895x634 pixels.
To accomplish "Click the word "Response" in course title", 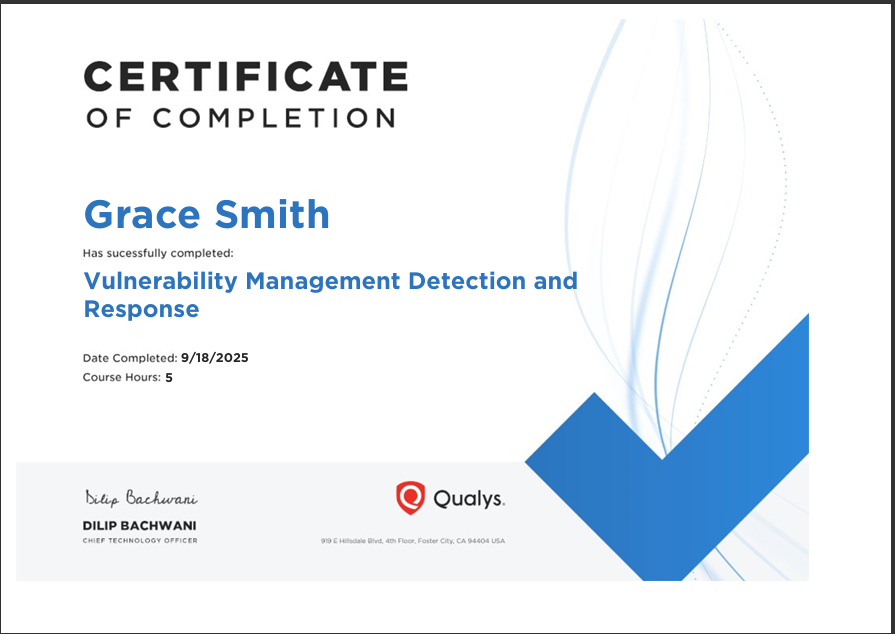I will tap(142, 309).
